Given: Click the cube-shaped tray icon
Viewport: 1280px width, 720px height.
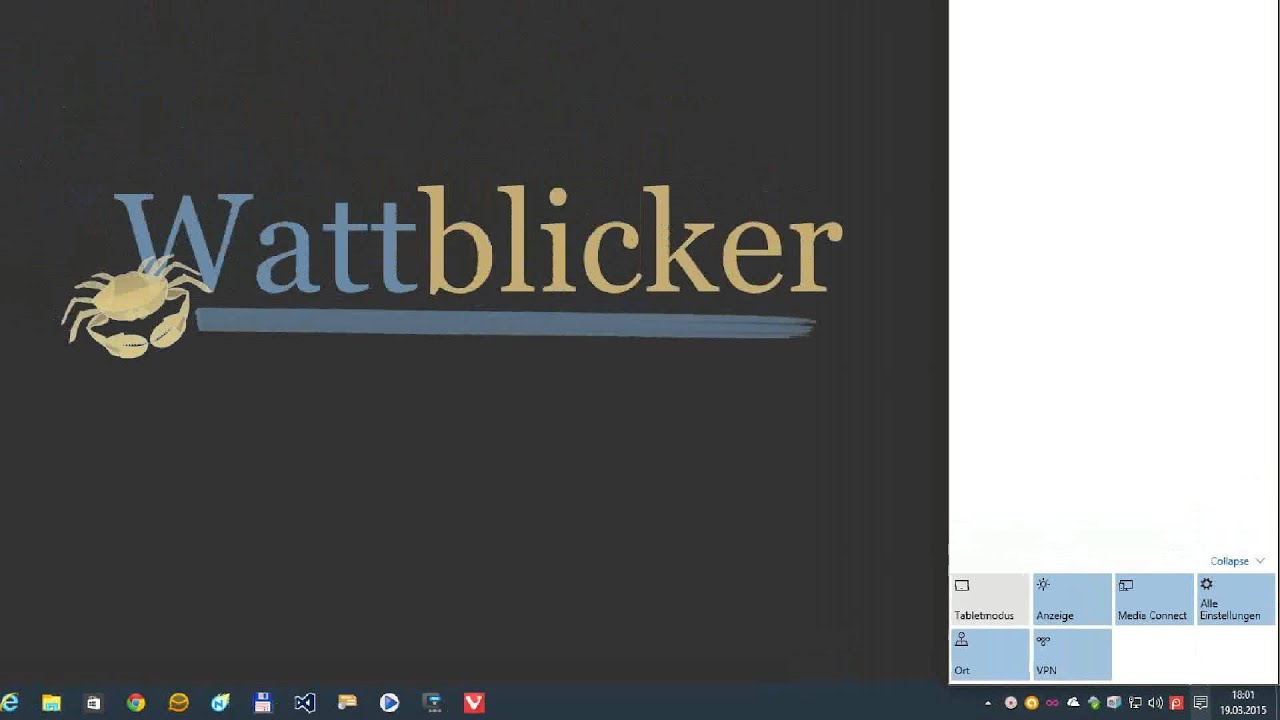Looking at the screenshot, I should 1114,703.
